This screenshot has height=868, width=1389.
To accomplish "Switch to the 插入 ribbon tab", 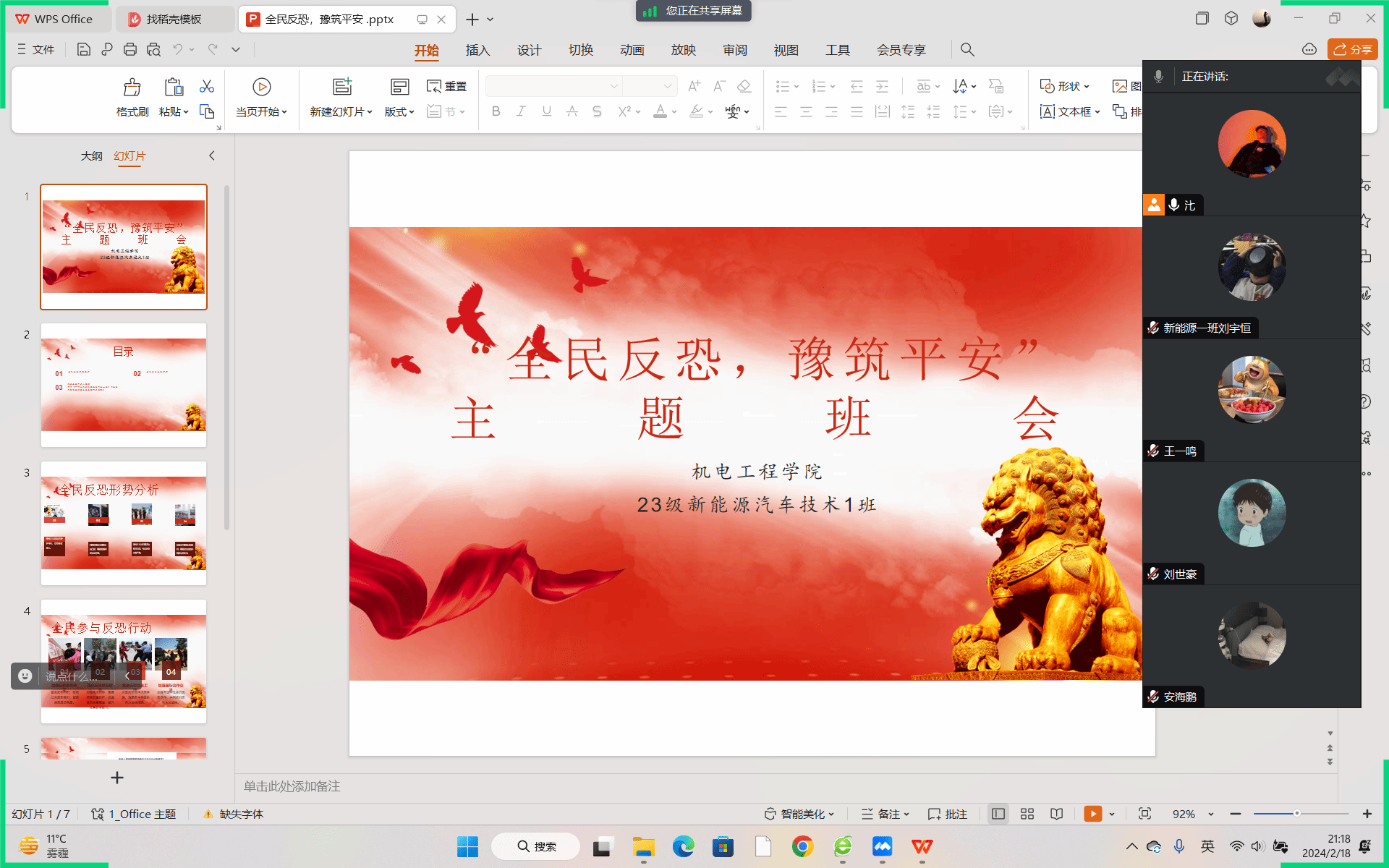I will [477, 50].
